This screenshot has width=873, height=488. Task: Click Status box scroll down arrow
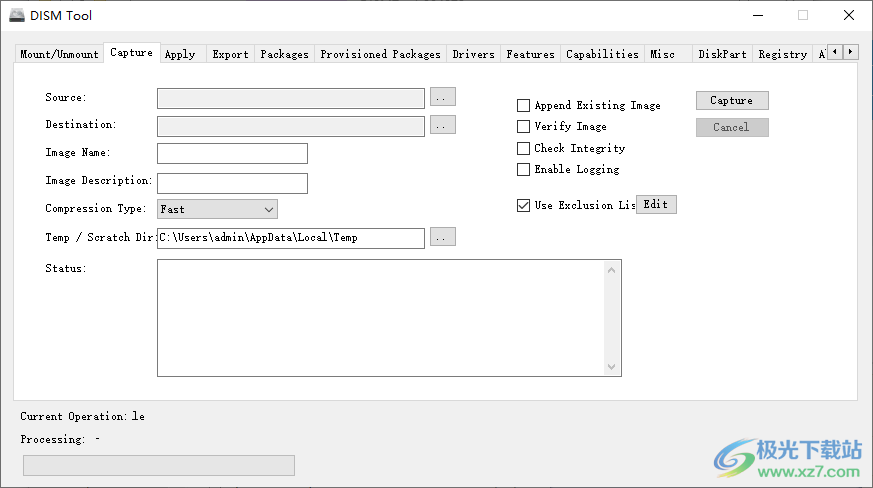coord(611,367)
